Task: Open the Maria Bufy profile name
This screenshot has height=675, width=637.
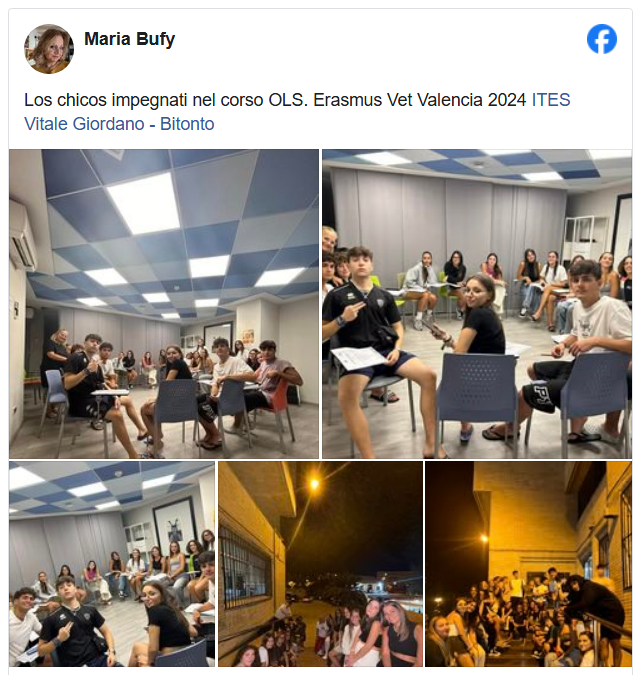Action: coord(130,39)
